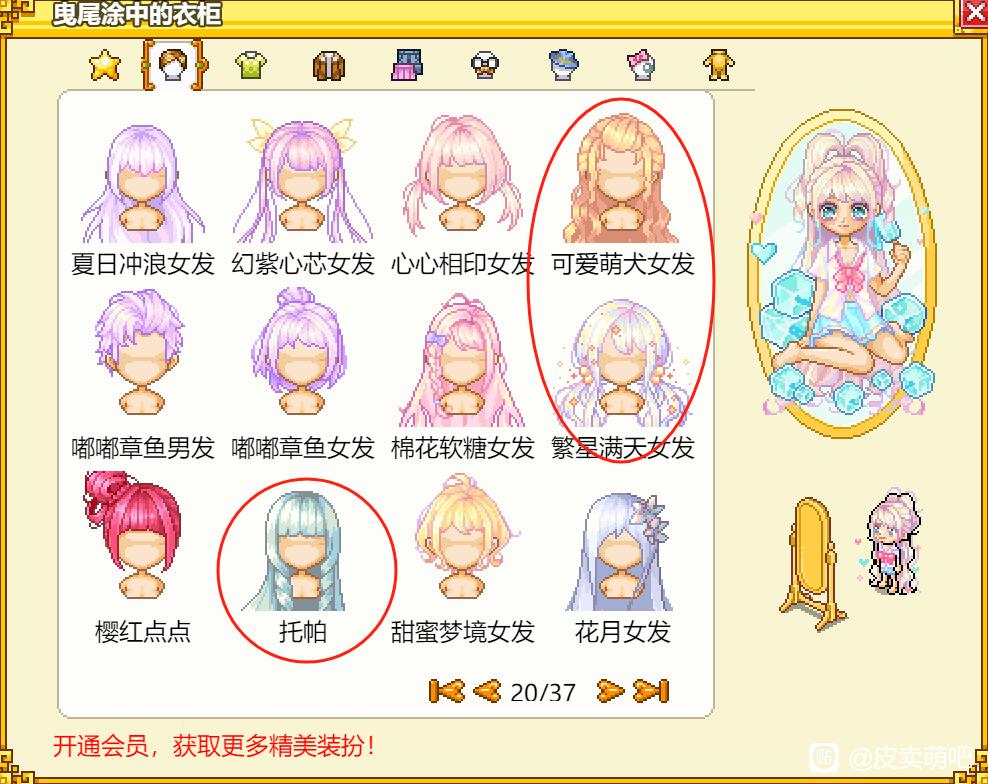Image resolution: width=988 pixels, height=784 pixels.
Task: Open the pants and skirt category icon
Action: click(x=407, y=65)
